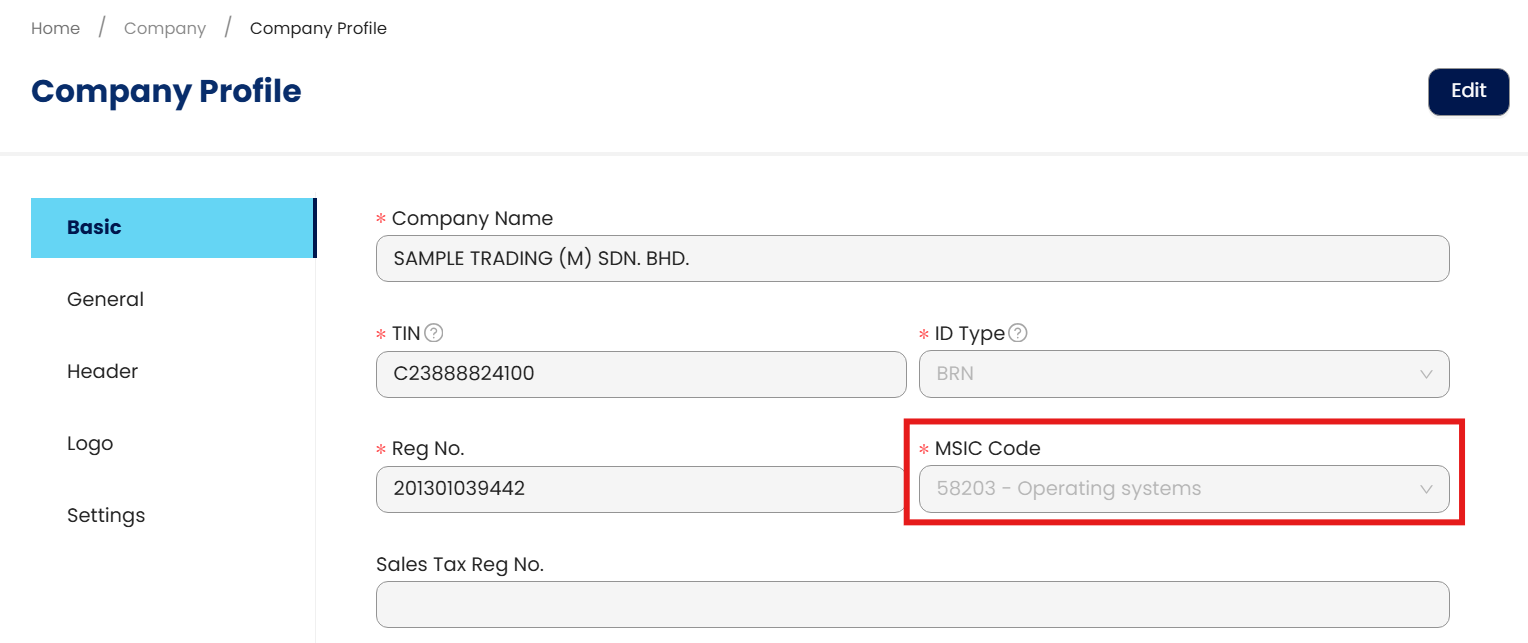Screen dimensions: 1528x643
Task: Click the Sales Tax Reg No. field
Action: coord(912,604)
